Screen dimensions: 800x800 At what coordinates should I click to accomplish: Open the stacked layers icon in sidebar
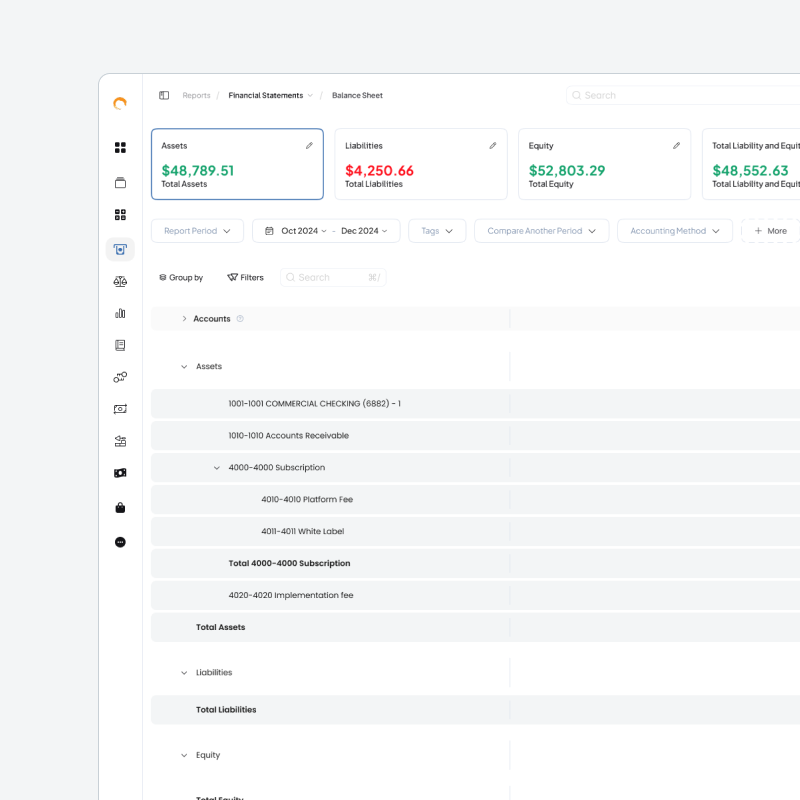coord(120,183)
